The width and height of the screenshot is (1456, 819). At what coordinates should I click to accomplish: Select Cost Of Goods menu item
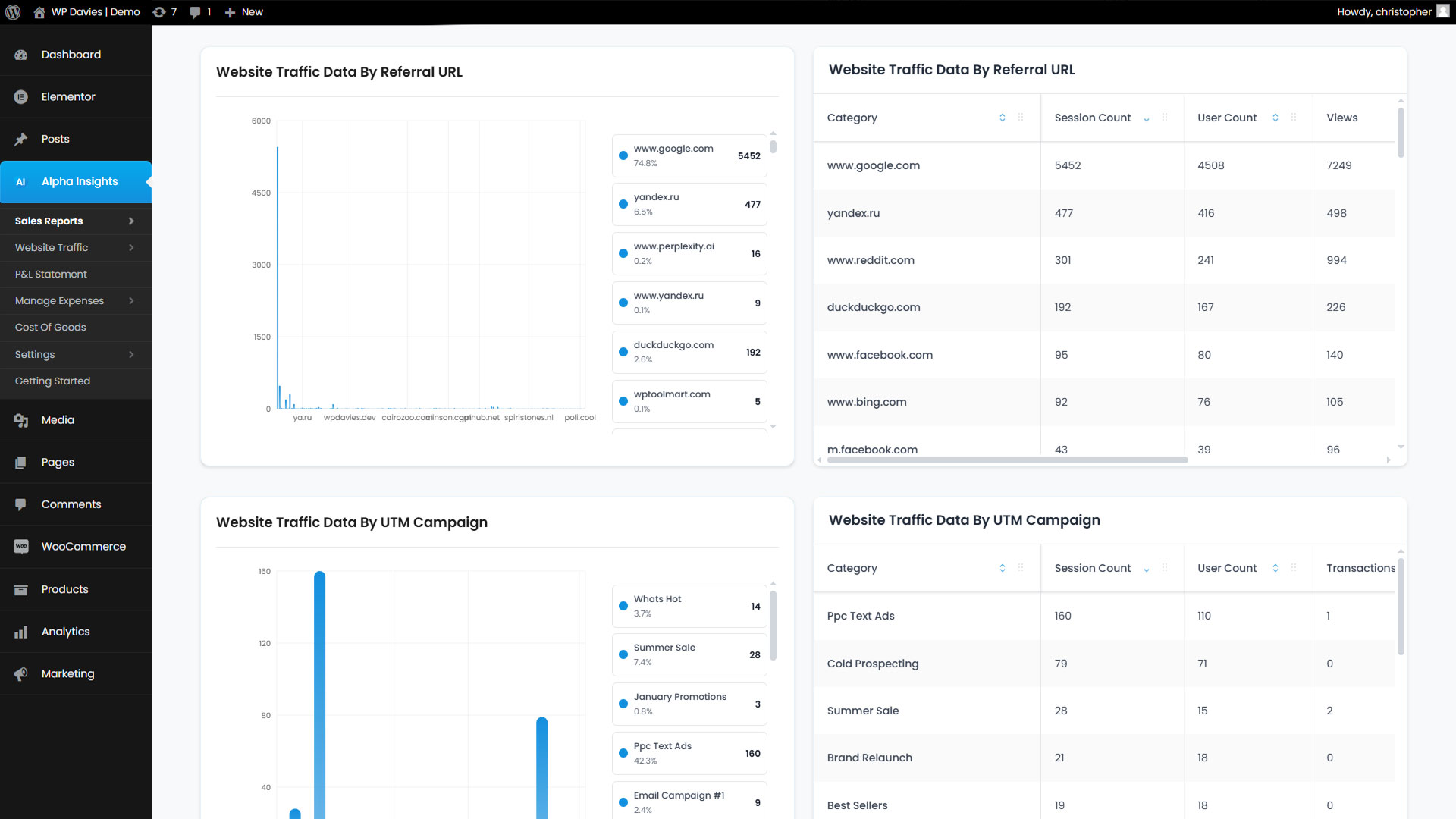51,328
